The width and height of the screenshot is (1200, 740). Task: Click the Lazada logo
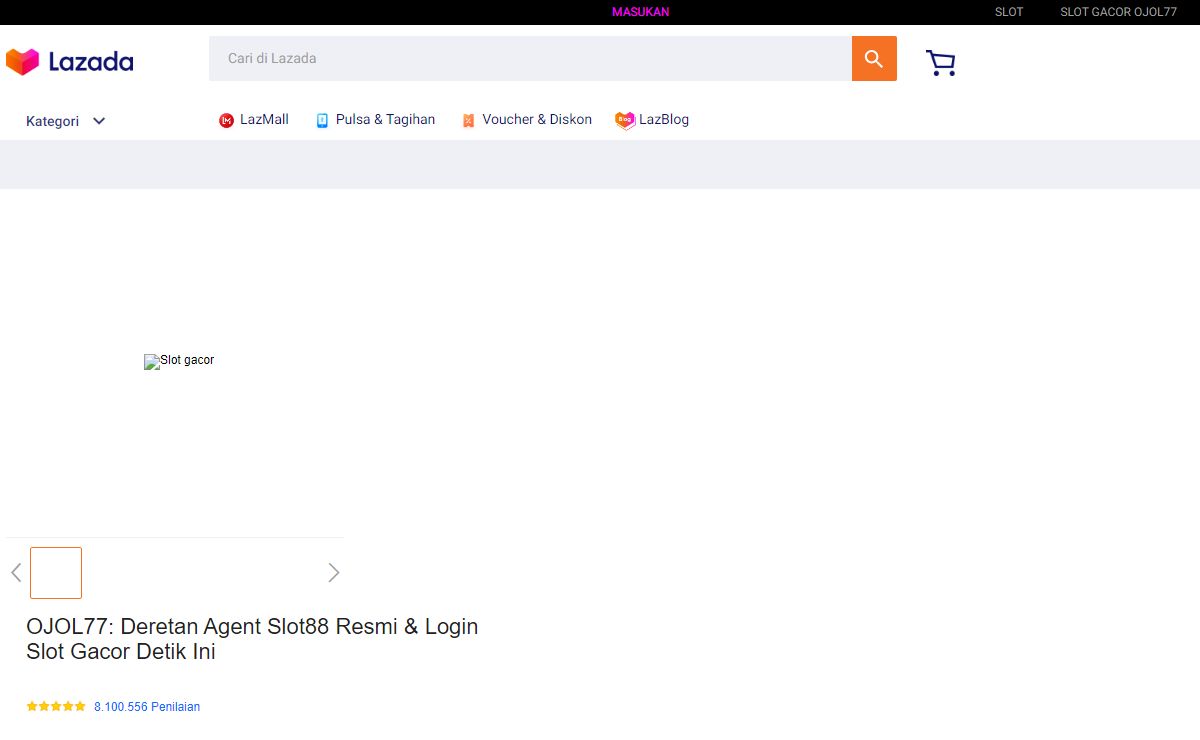coord(69,62)
